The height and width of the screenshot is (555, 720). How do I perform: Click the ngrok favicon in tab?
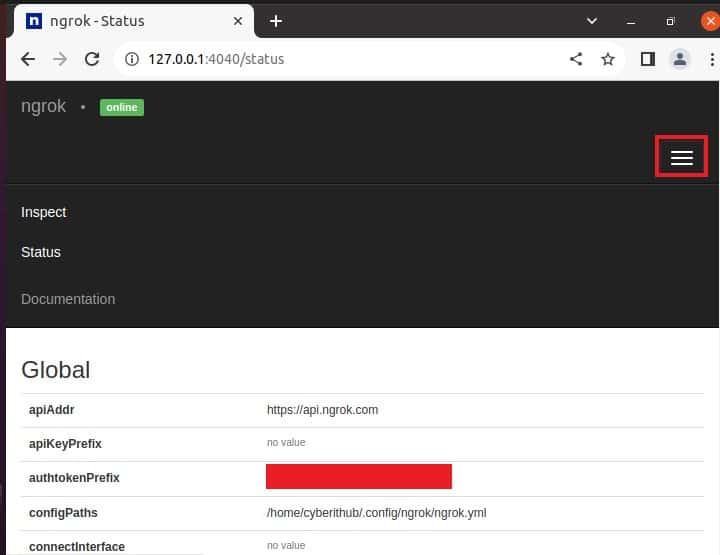34,21
